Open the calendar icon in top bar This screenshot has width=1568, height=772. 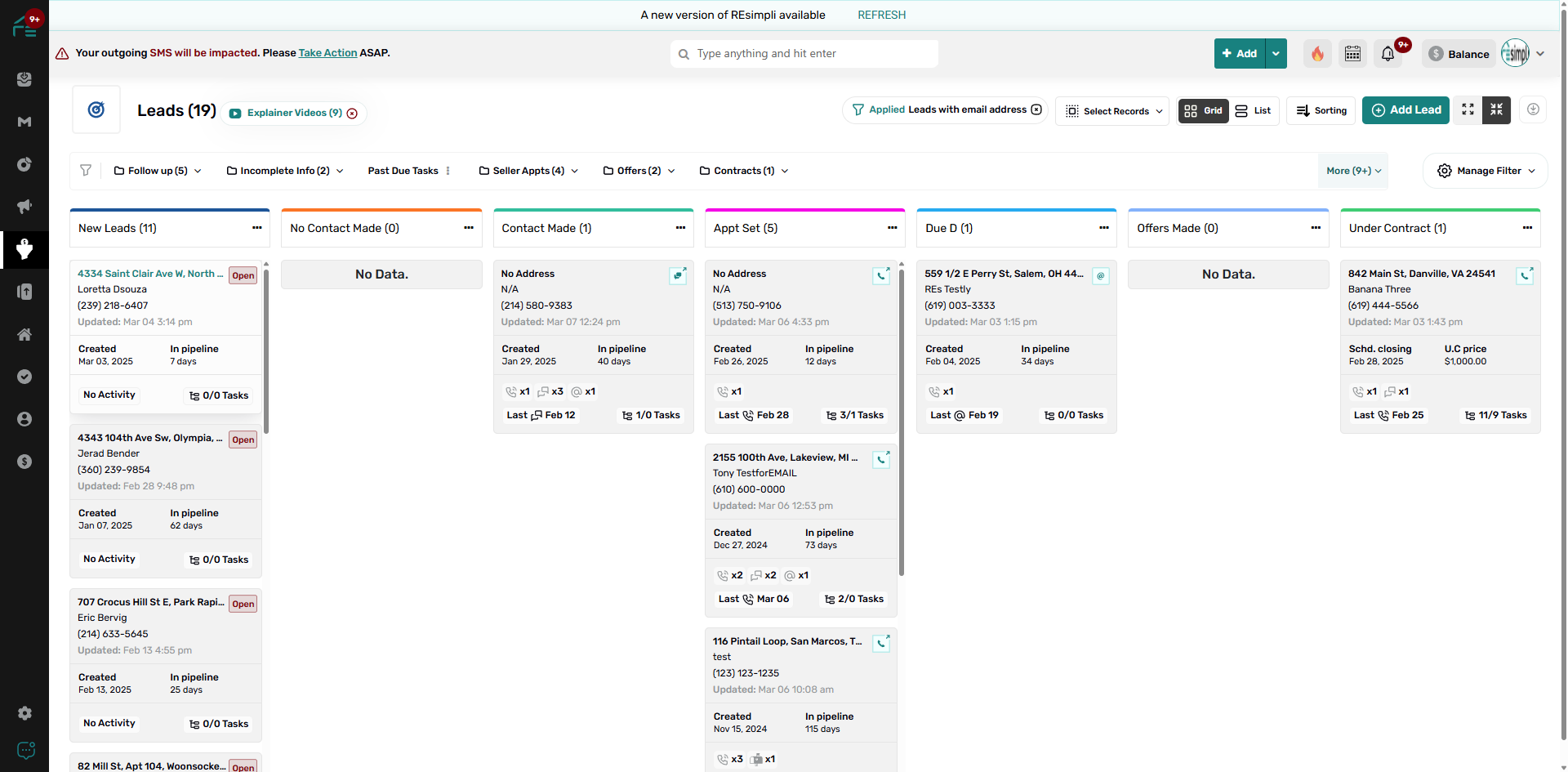coord(1353,54)
